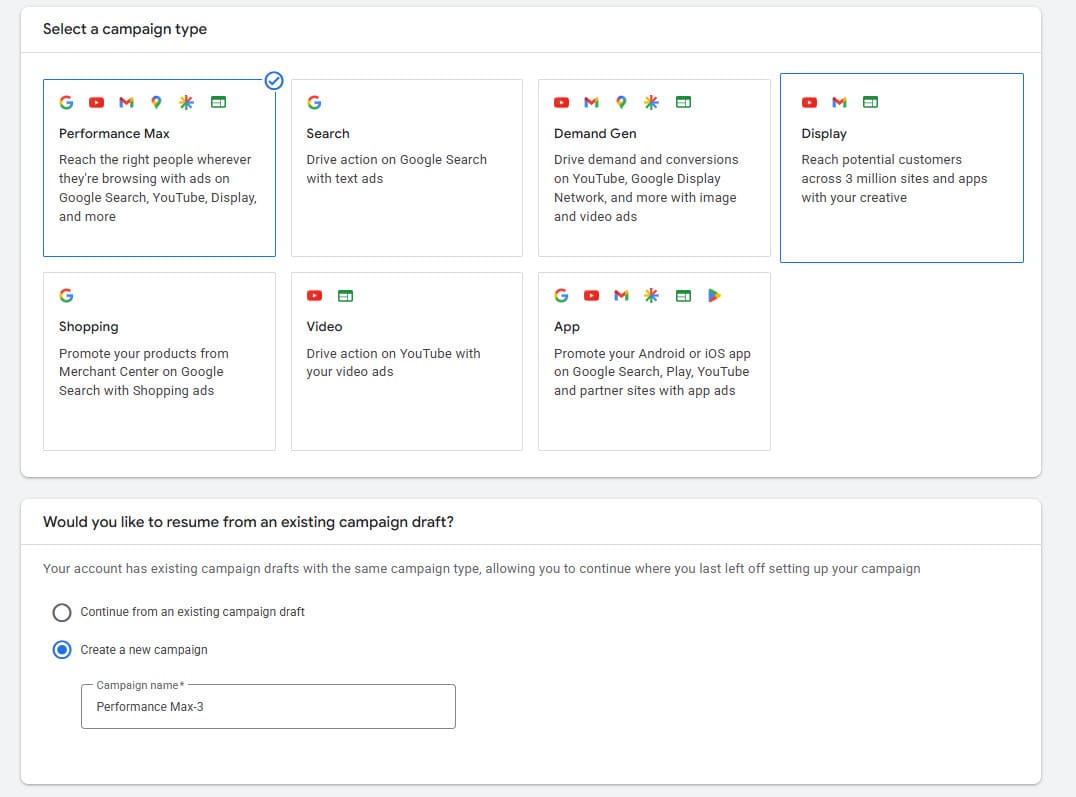This screenshot has width=1076, height=797.
Task: Click YouTube icon in Performance Max card
Action: point(96,102)
